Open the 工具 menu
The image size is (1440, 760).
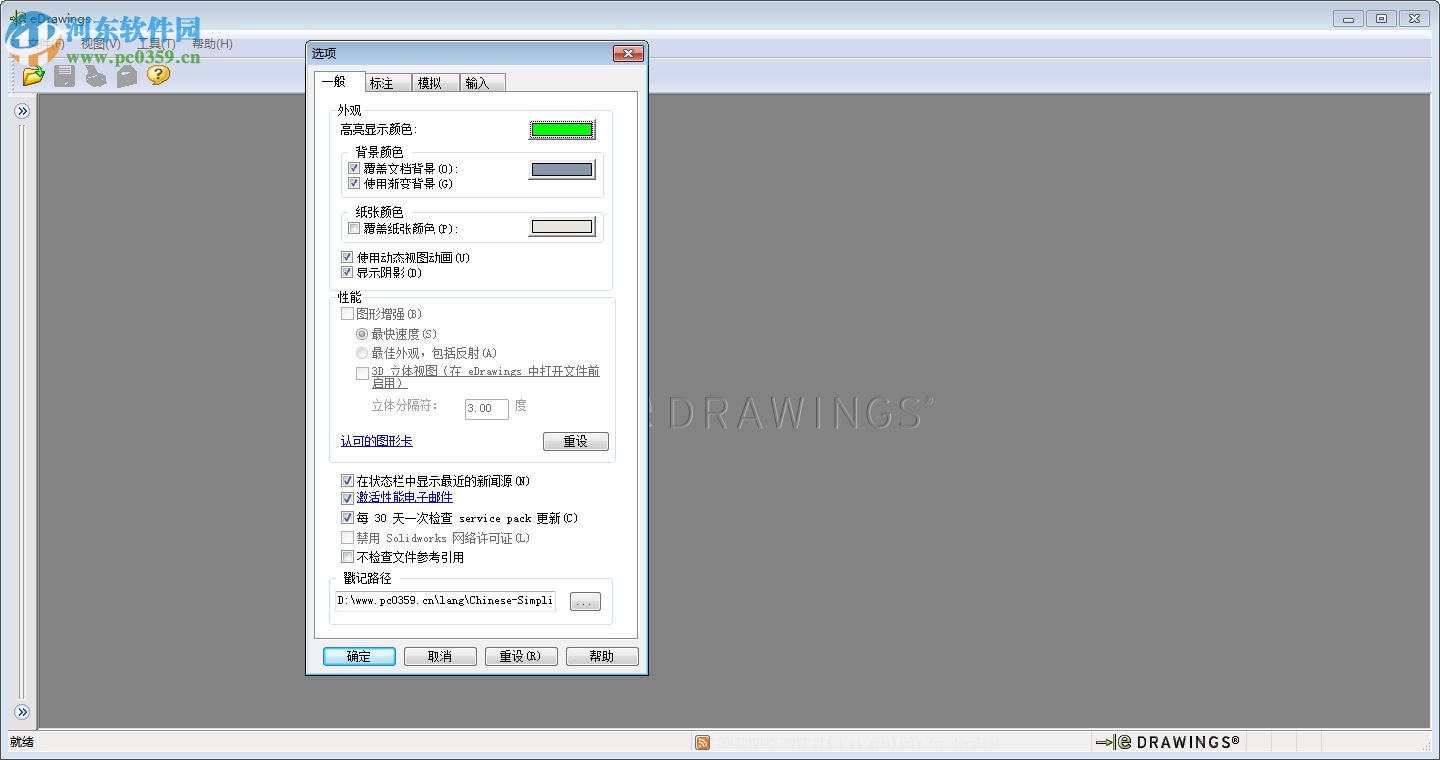(157, 44)
